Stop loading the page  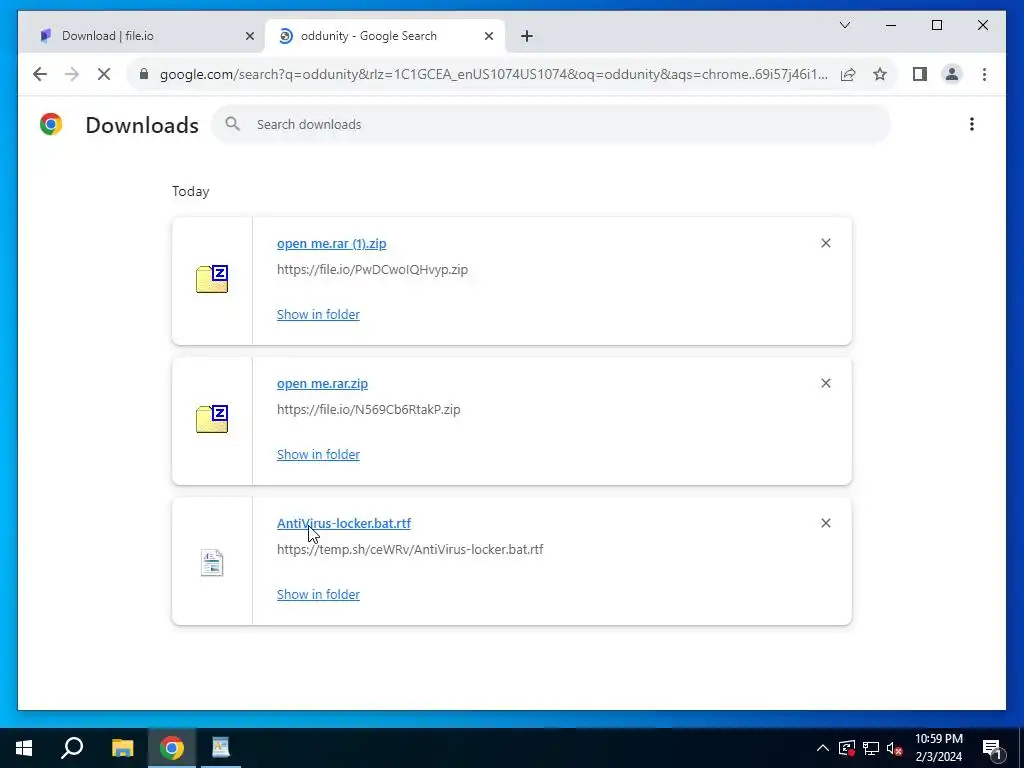(104, 74)
